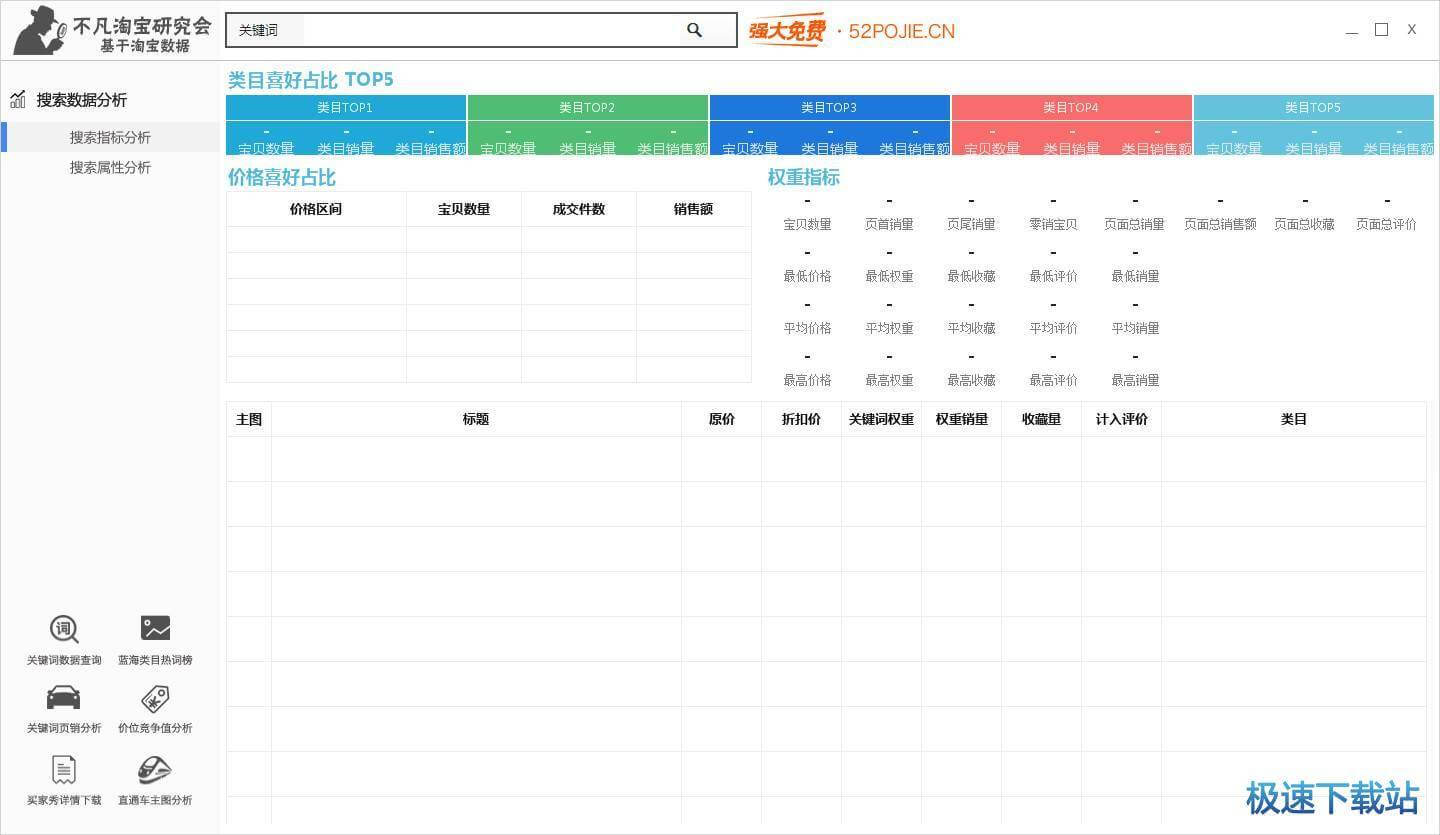Click the 关键词权重 column header

pos(881,419)
